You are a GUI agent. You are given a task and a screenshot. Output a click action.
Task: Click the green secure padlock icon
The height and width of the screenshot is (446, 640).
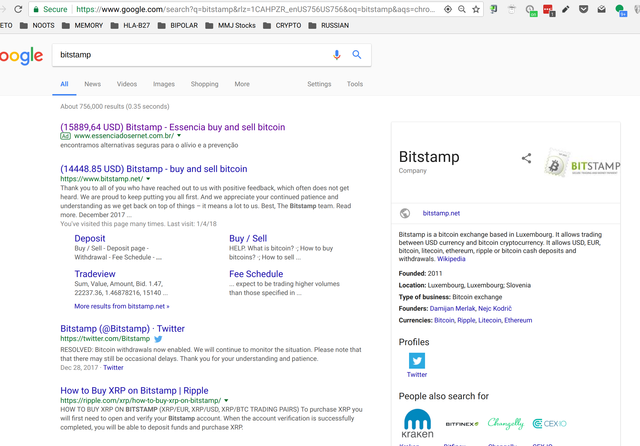tap(36, 9)
